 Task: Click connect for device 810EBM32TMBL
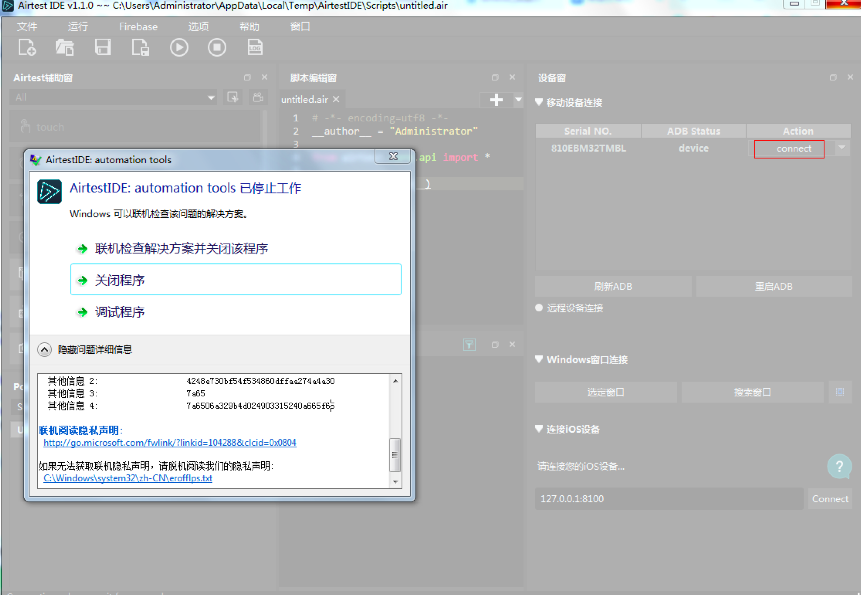point(789,149)
